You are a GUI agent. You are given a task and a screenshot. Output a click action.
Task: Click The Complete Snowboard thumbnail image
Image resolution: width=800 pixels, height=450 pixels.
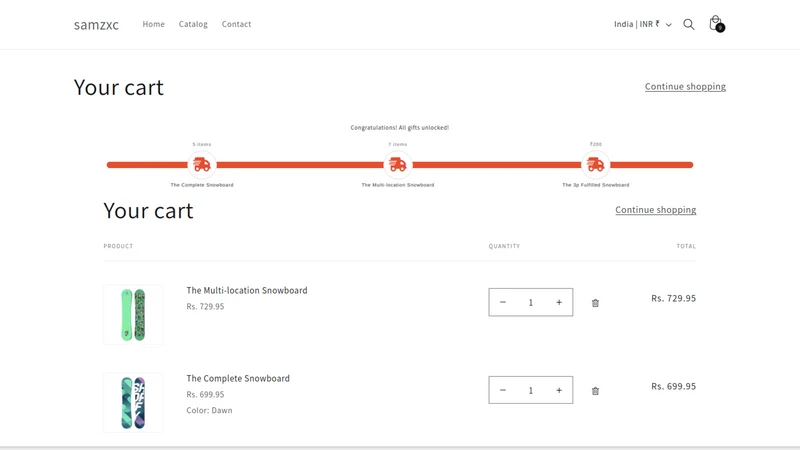(133, 403)
